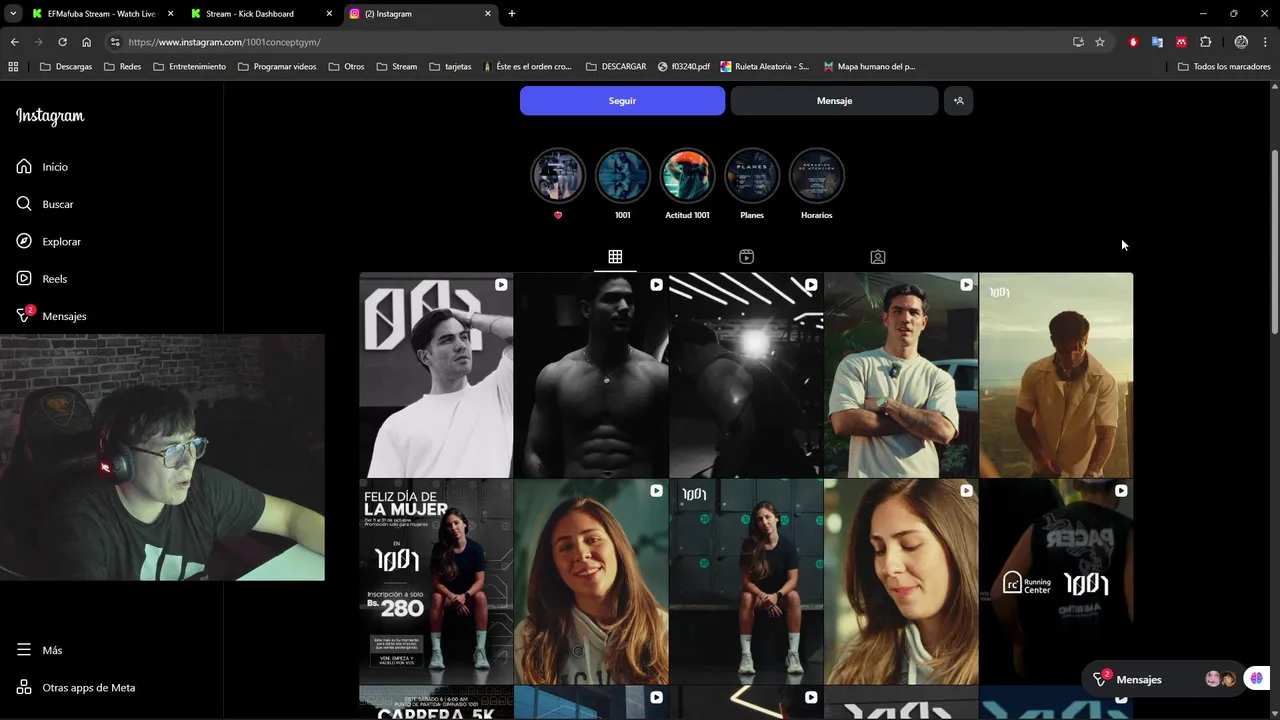The width and height of the screenshot is (1280, 720).
Task: Open the Éste es el orden cro... bookmark
Action: [527, 66]
